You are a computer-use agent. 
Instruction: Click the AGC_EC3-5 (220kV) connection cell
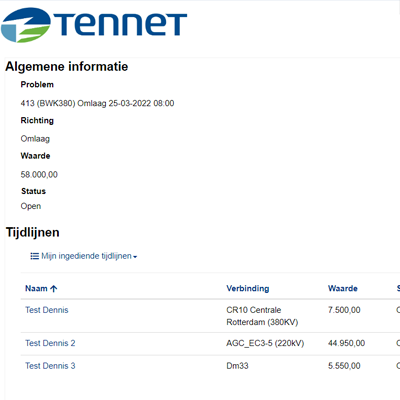pos(265,343)
